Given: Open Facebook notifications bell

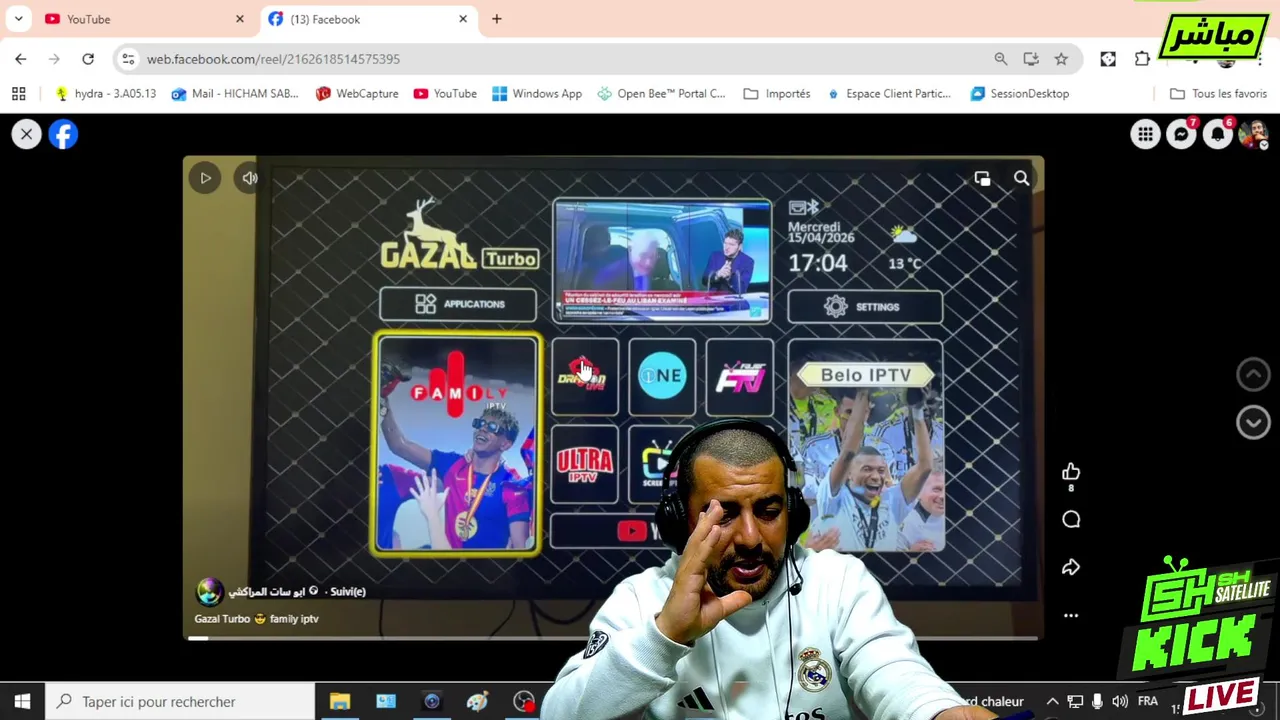Looking at the screenshot, I should point(1217,134).
